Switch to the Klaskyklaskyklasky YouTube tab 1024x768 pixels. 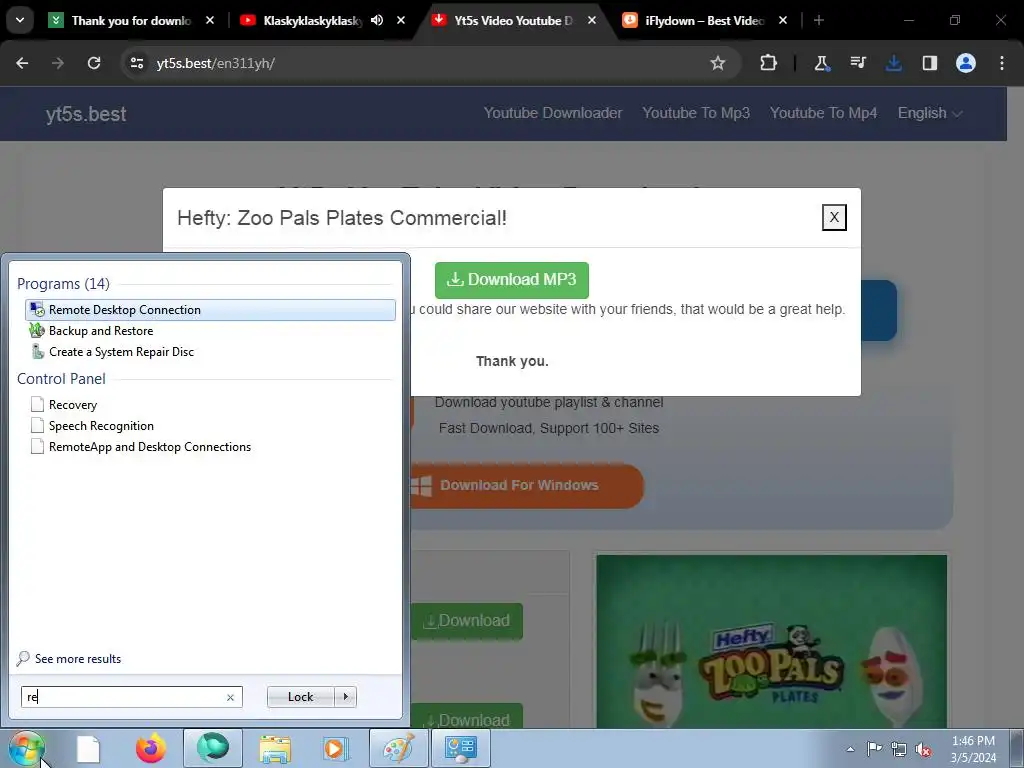[312, 21]
